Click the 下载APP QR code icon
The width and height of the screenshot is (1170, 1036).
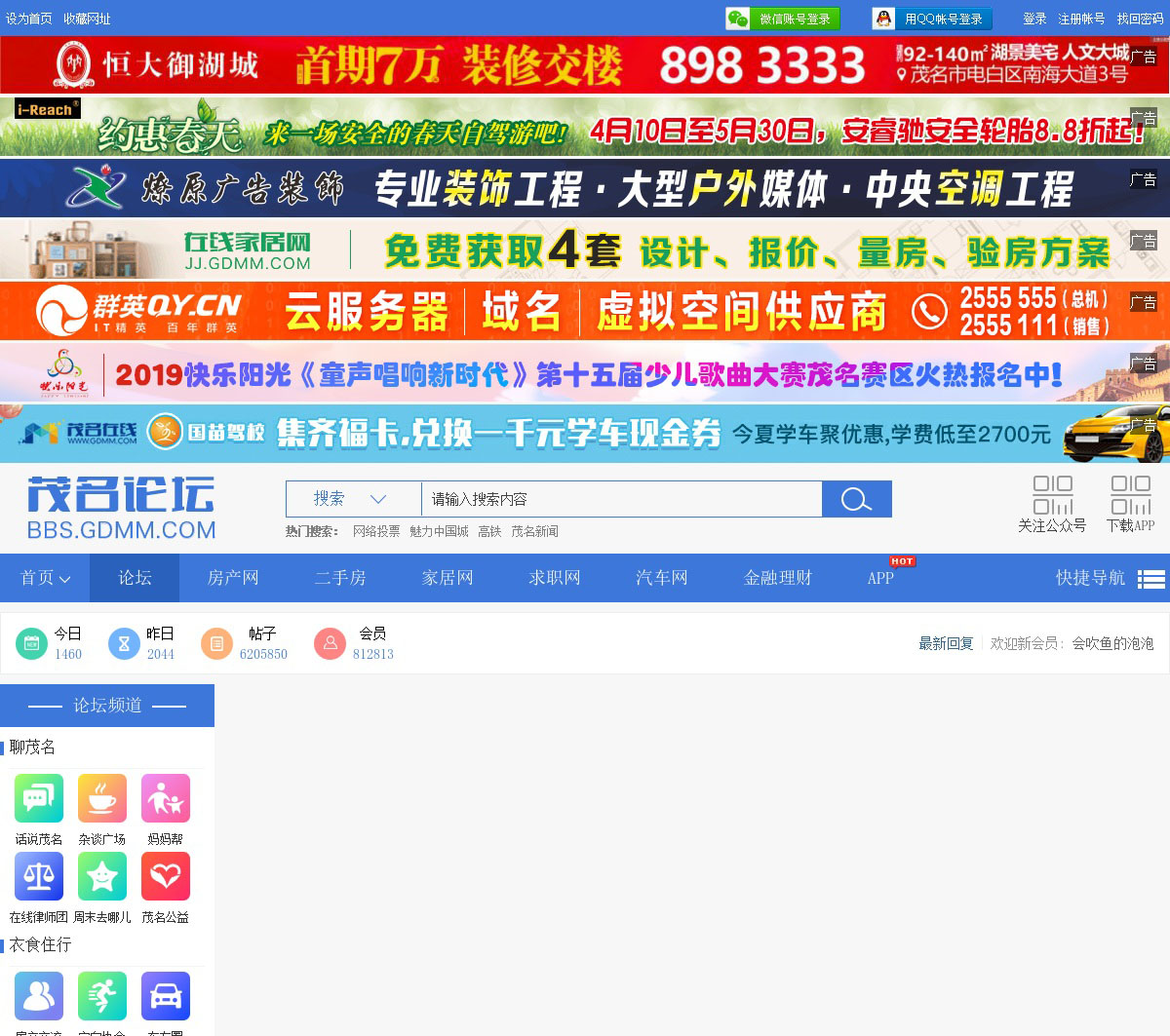point(1131,495)
